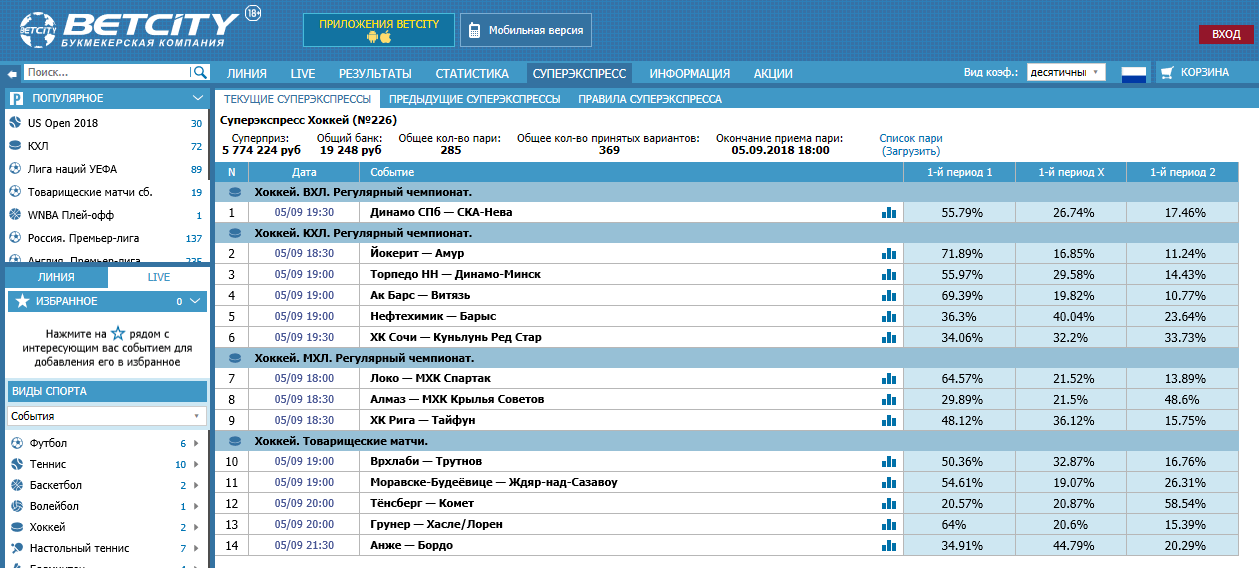Switch to Линия tab in sidebar

pyautogui.click(x=56, y=277)
